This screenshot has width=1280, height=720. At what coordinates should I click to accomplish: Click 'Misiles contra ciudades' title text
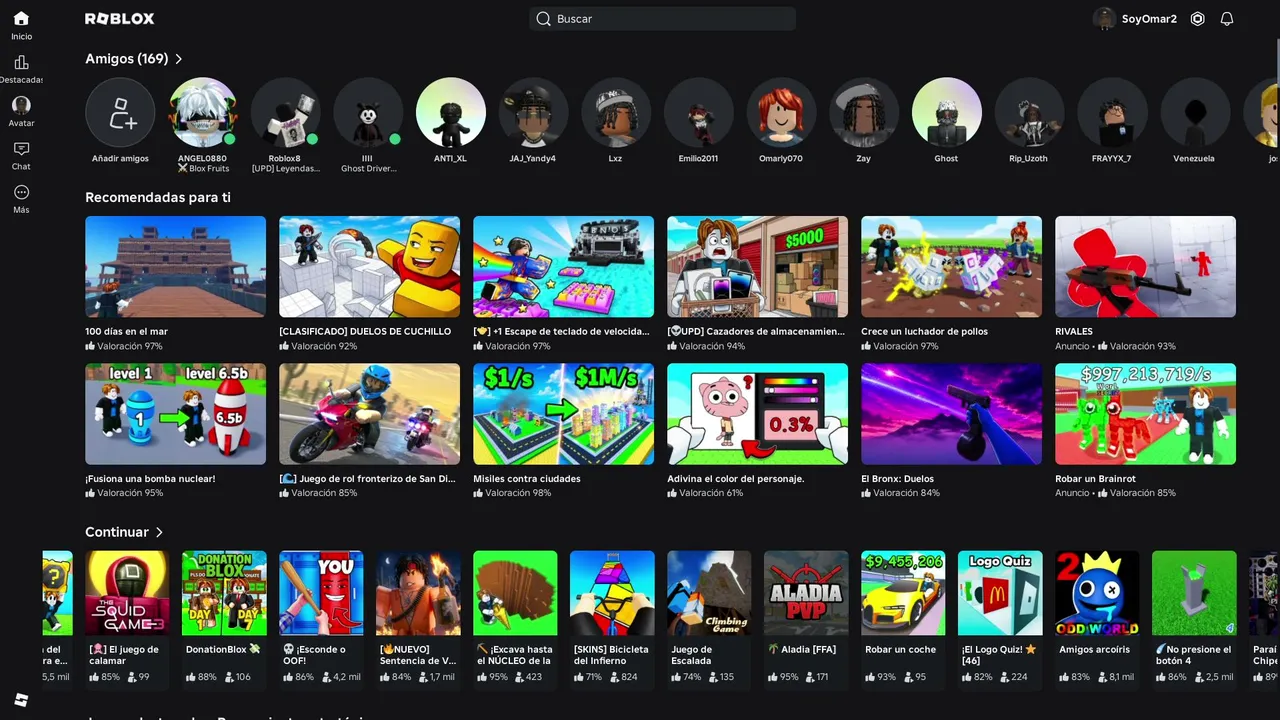(527, 479)
